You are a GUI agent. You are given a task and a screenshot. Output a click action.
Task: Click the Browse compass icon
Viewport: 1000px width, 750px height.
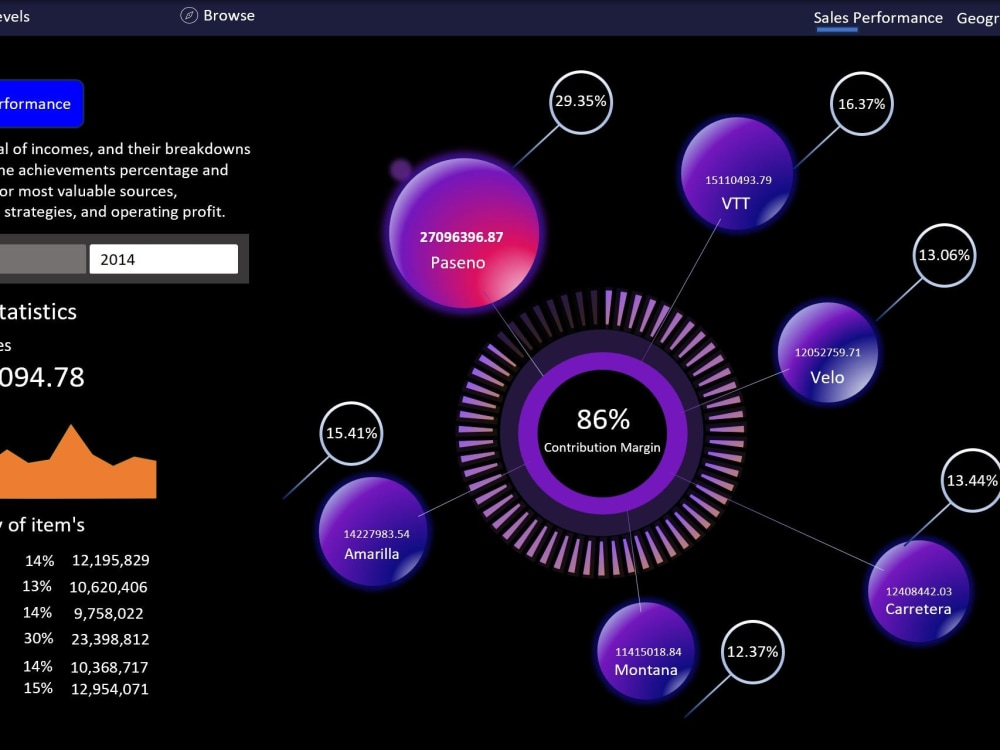[188, 15]
